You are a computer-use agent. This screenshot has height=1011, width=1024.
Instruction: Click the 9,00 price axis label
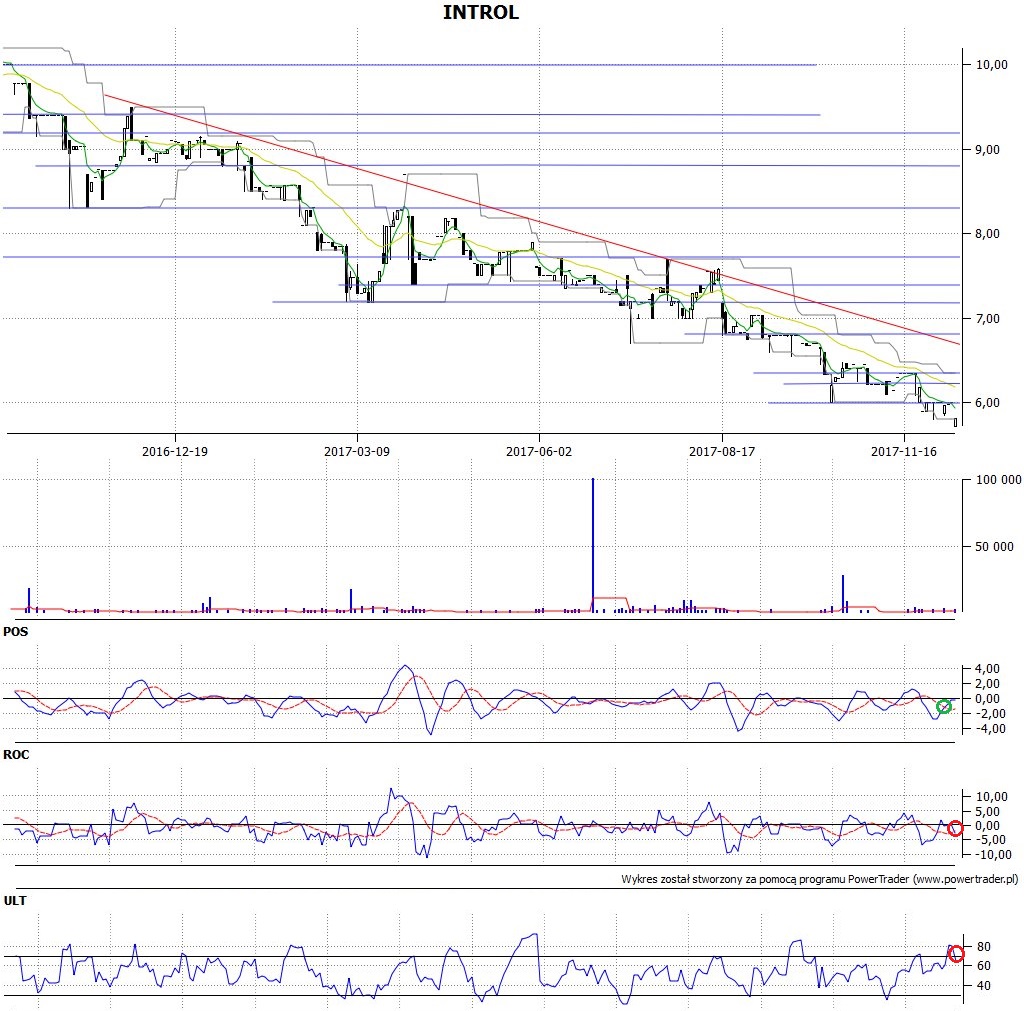pos(987,150)
